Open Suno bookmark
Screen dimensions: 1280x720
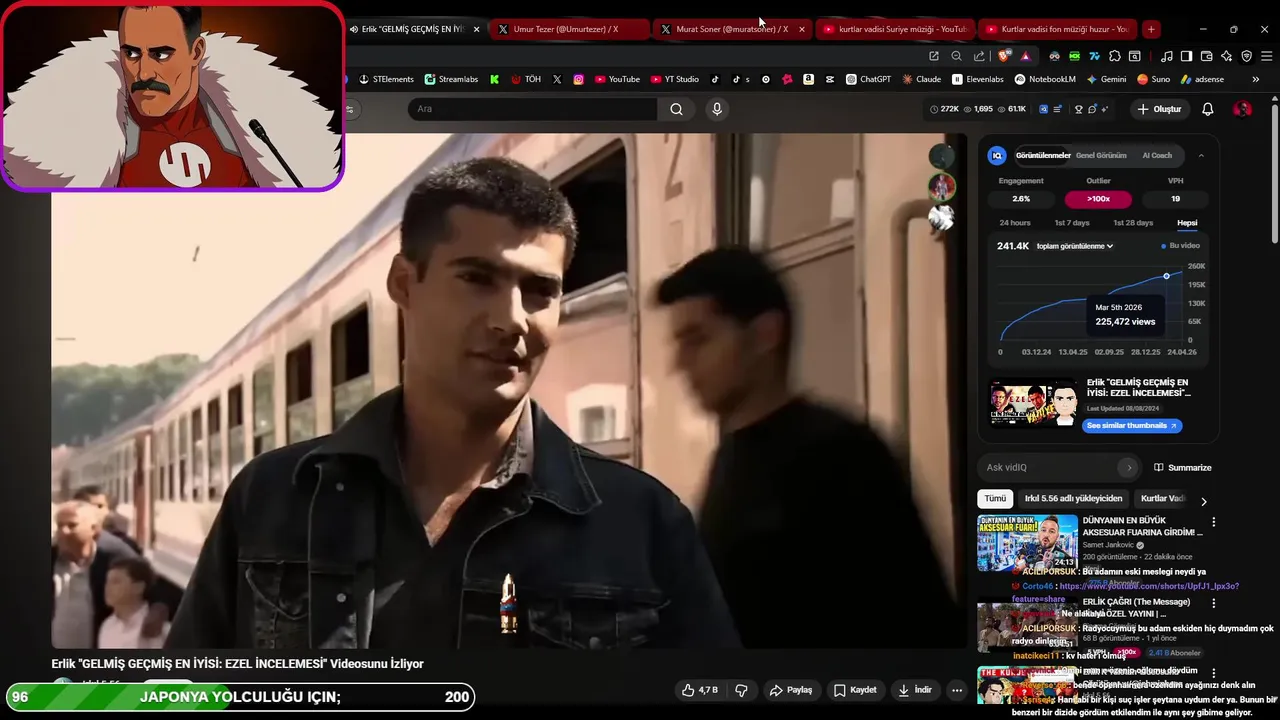point(1153,79)
